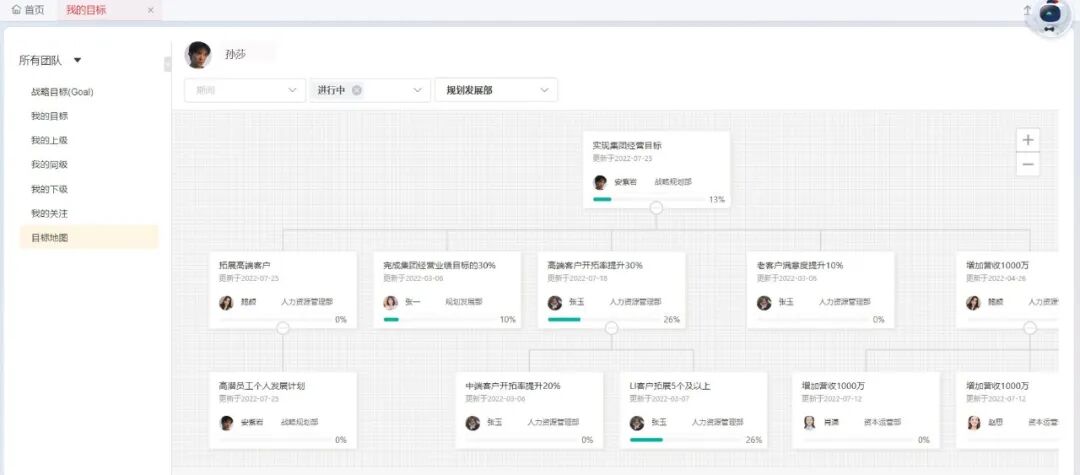
Task: Select 我的关注 in the sidebar
Action: (50, 213)
